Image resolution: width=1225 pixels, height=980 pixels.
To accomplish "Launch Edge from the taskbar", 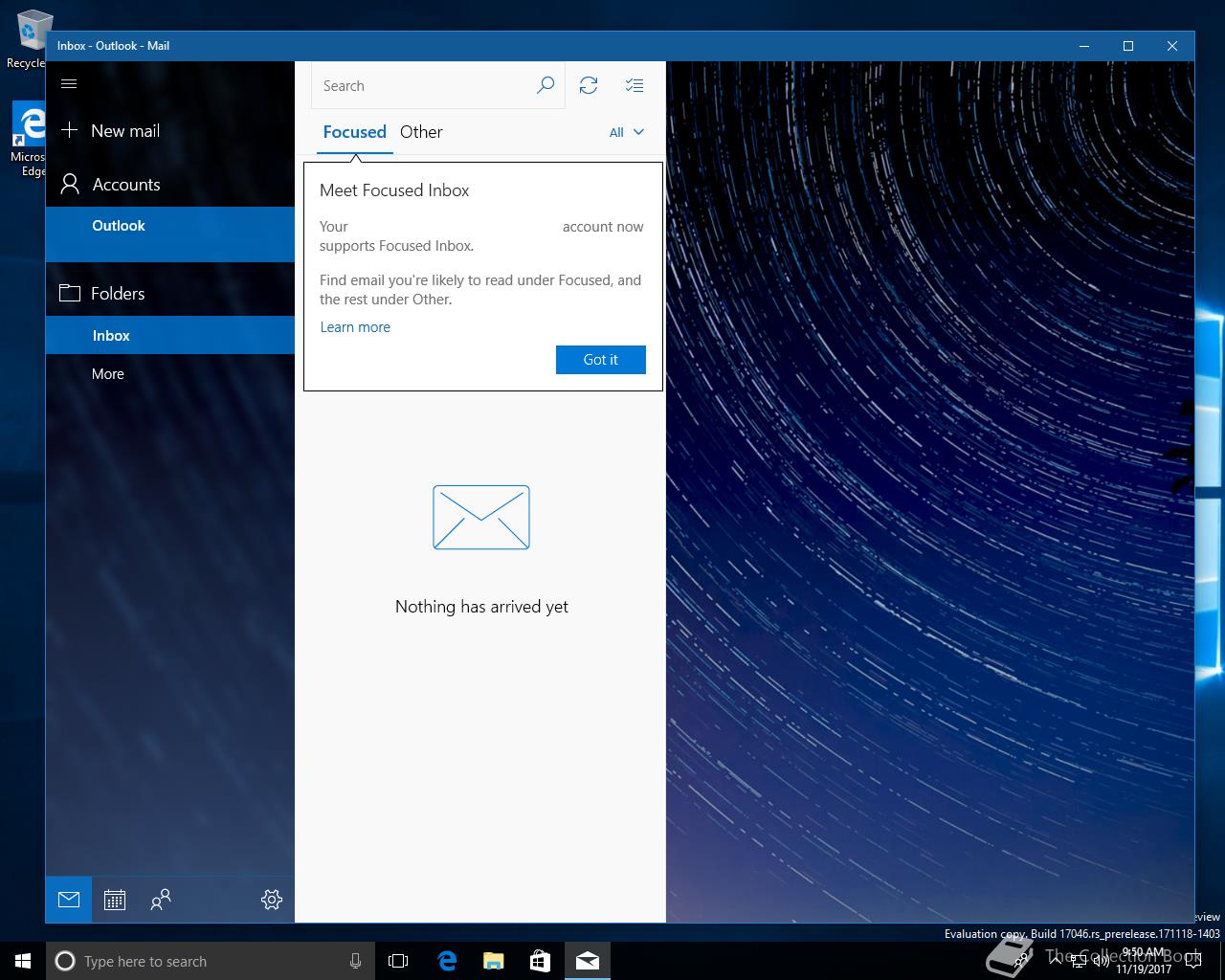I will [447, 961].
